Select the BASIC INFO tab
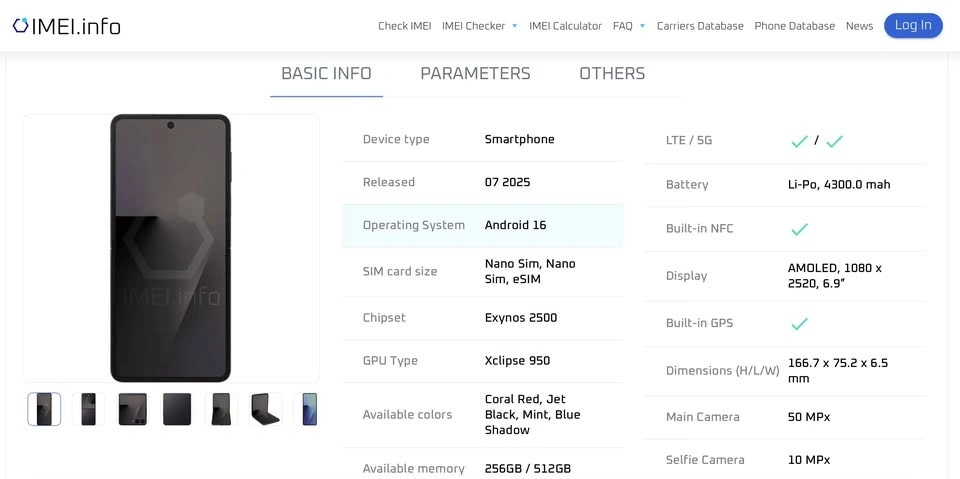 326,74
